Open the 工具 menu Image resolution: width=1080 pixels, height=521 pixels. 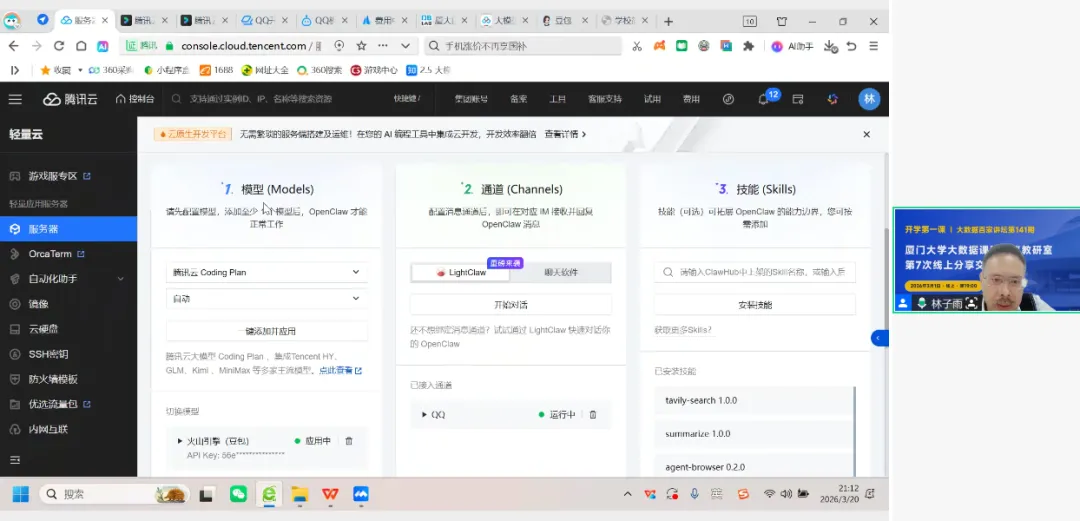(557, 99)
